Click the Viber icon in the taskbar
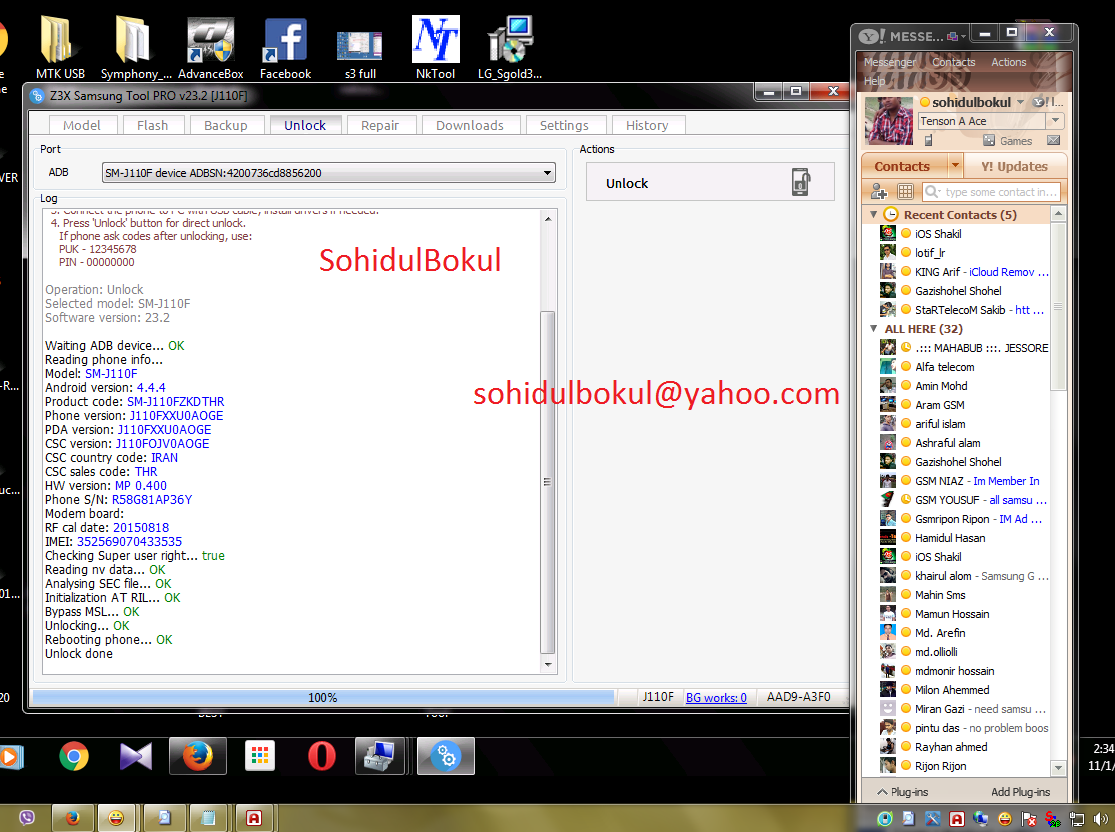This screenshot has height=832, width=1115. click(x=27, y=818)
